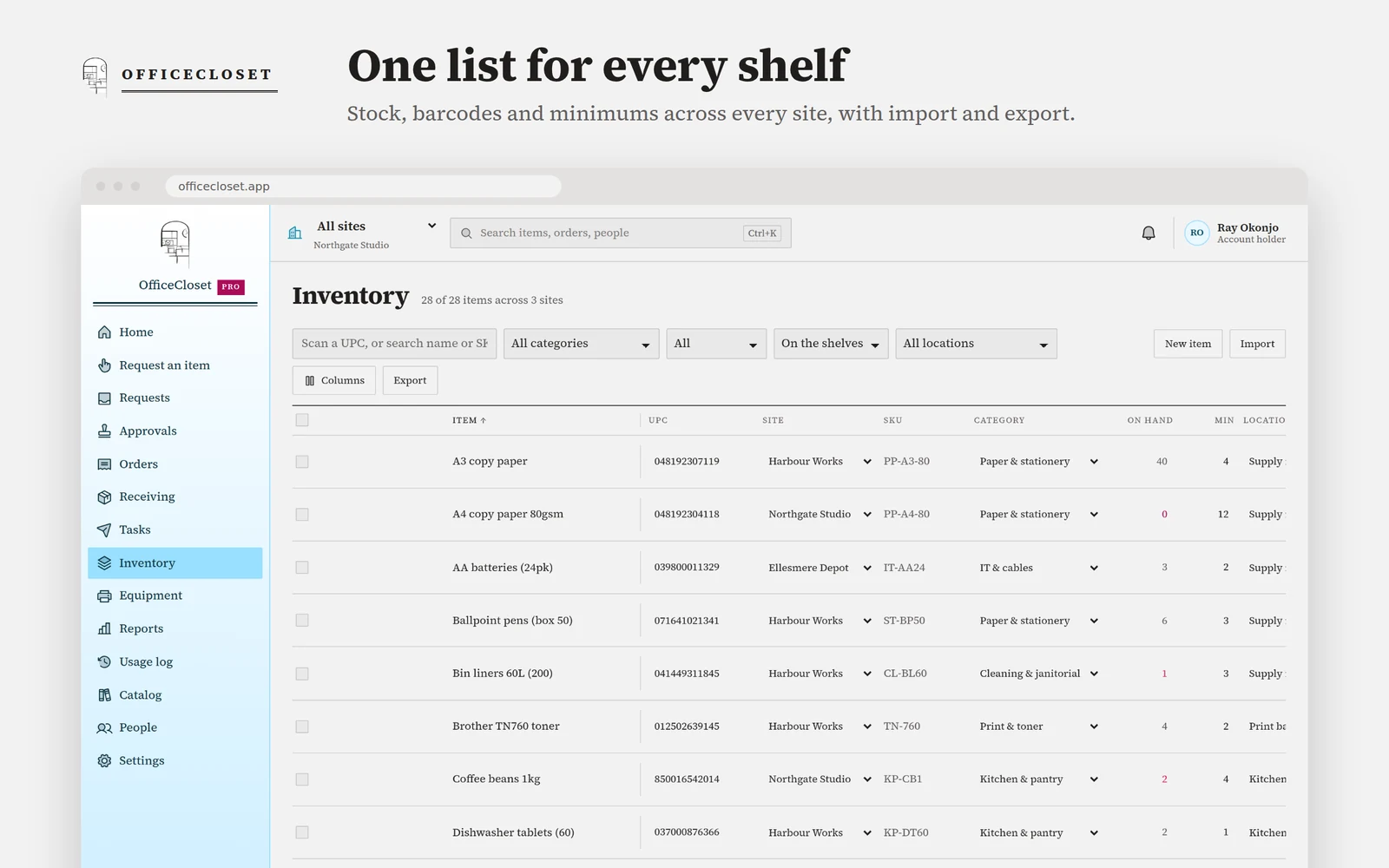Select the AA batteries (24pk) row checkbox
This screenshot has width=1389, height=868.
302,568
